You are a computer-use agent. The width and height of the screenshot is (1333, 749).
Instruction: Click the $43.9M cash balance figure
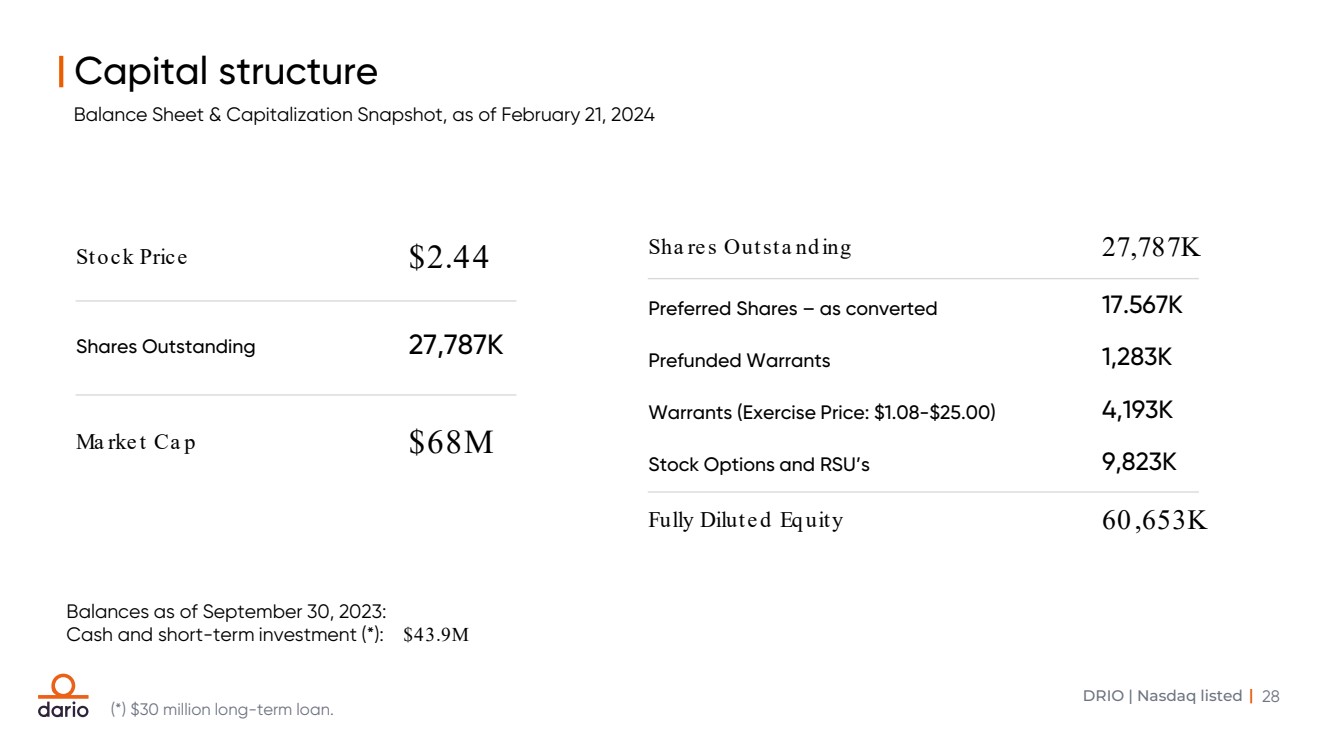pos(436,636)
